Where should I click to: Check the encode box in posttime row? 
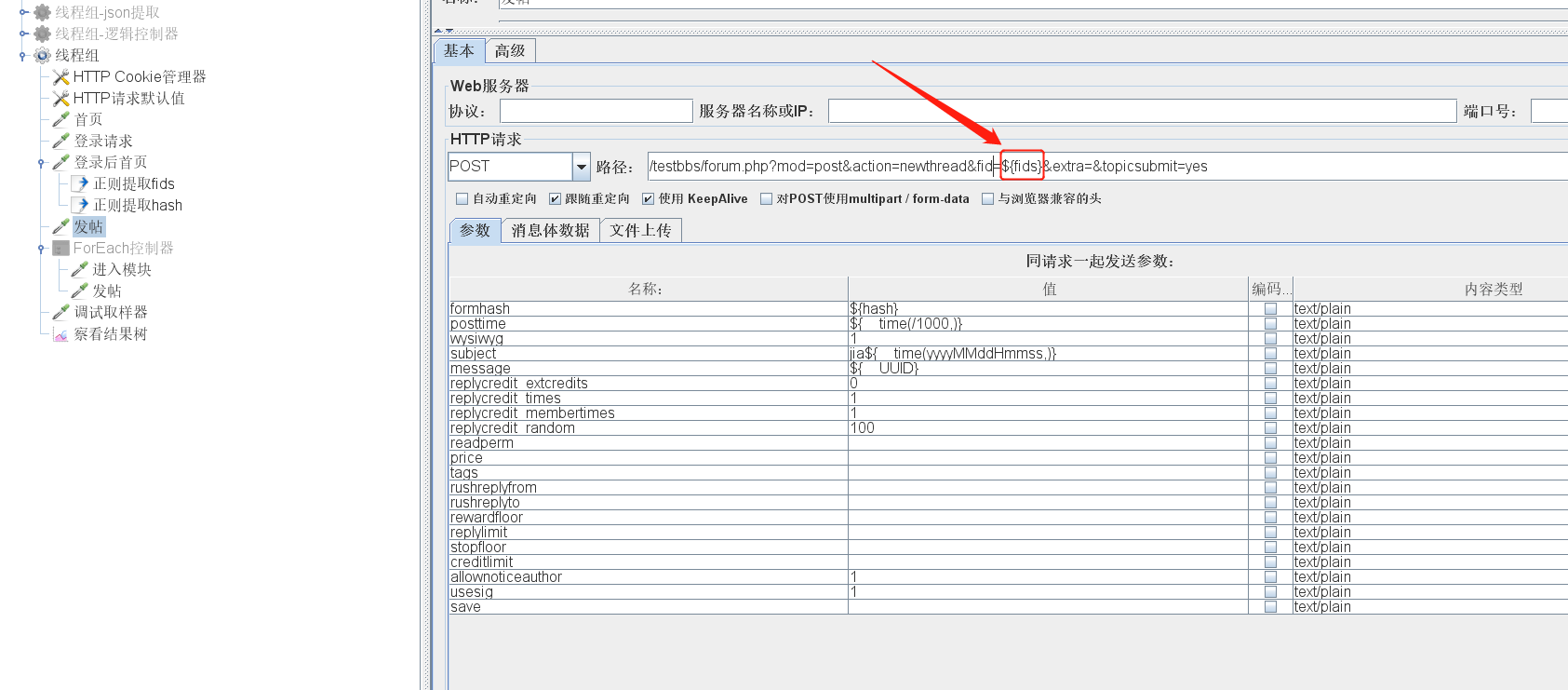pos(1270,323)
